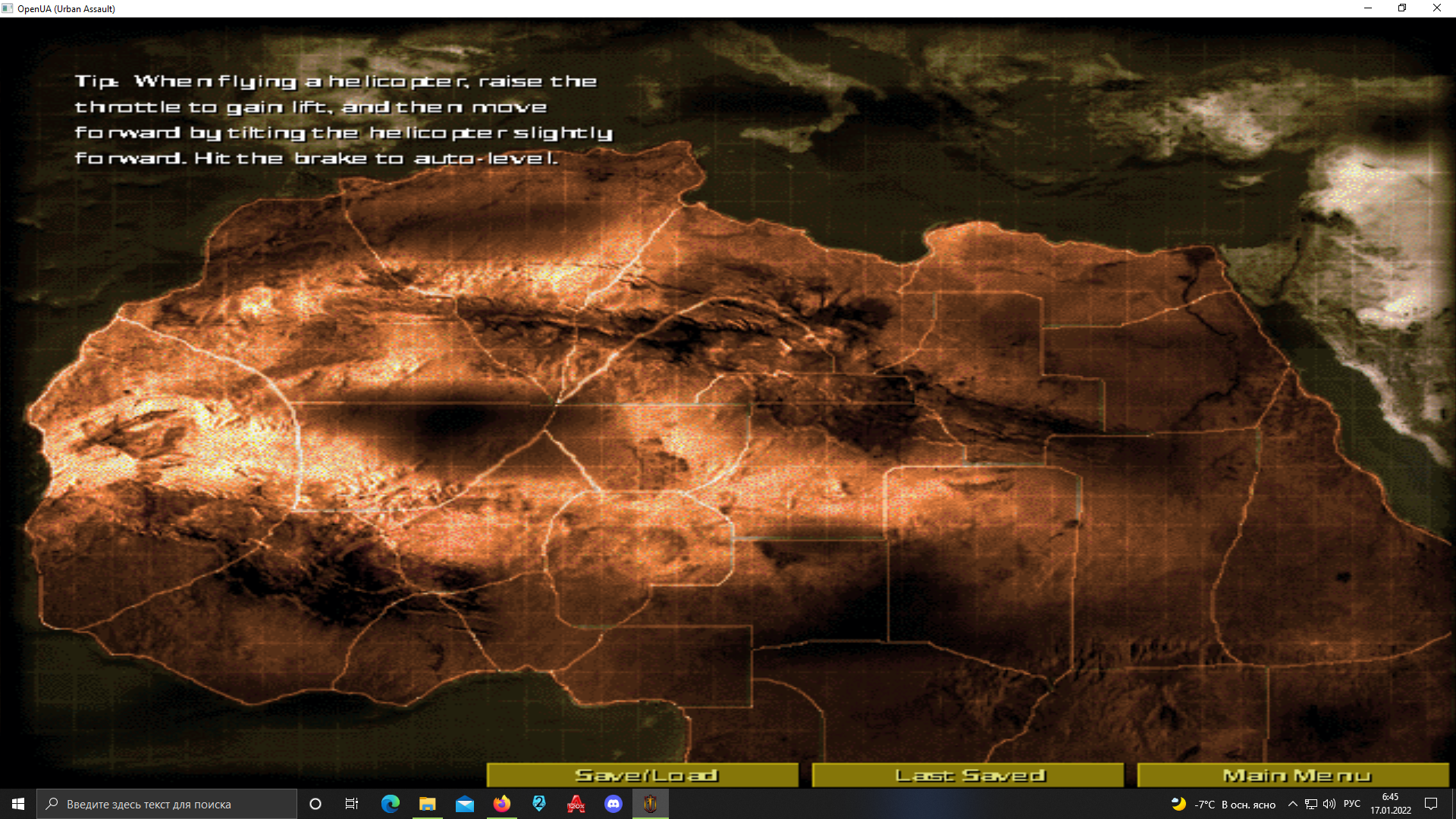
Task: Open Cortana from the taskbar
Action: point(315,804)
